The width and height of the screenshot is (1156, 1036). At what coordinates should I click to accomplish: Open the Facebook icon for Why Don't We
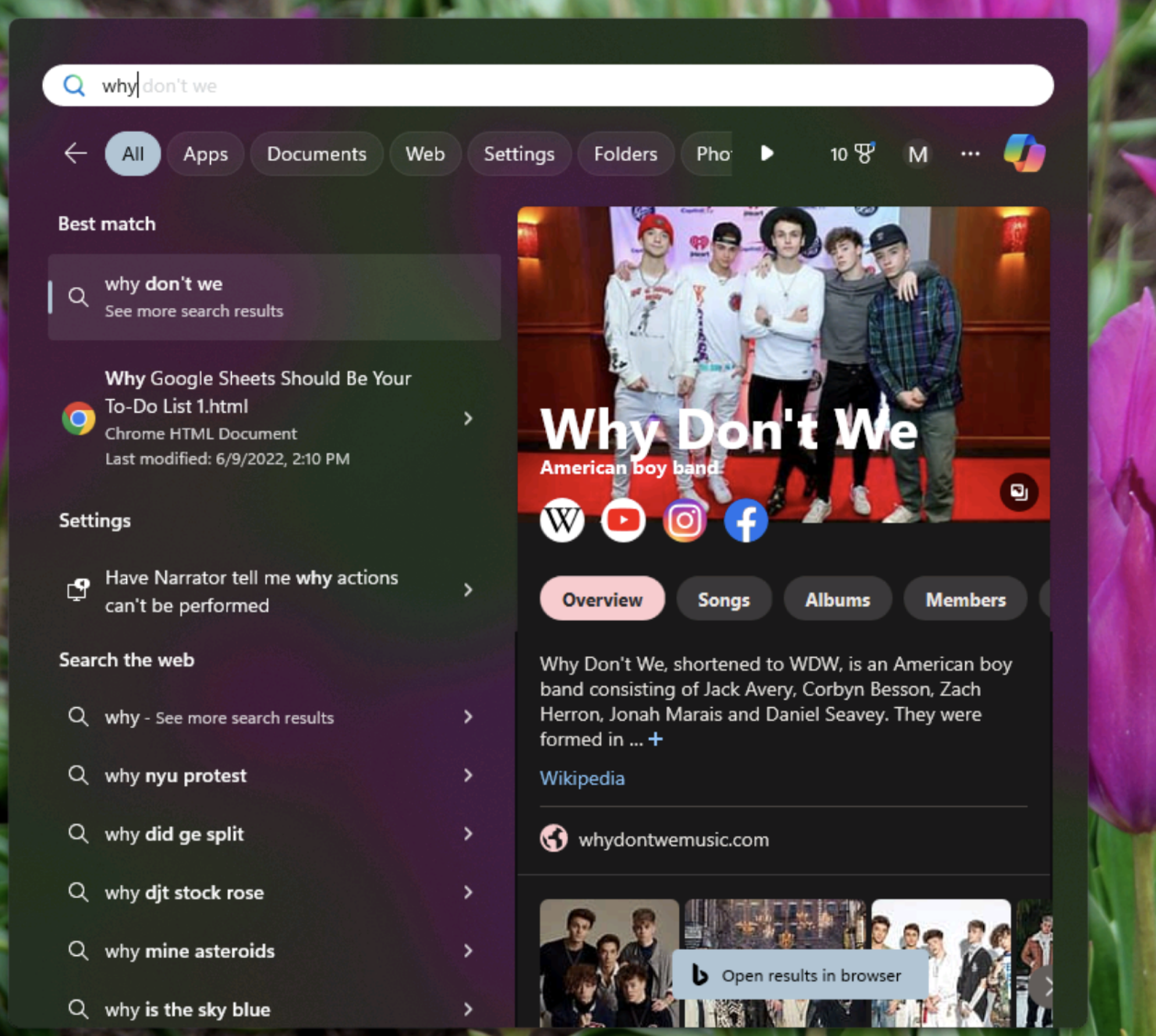[x=744, y=519]
